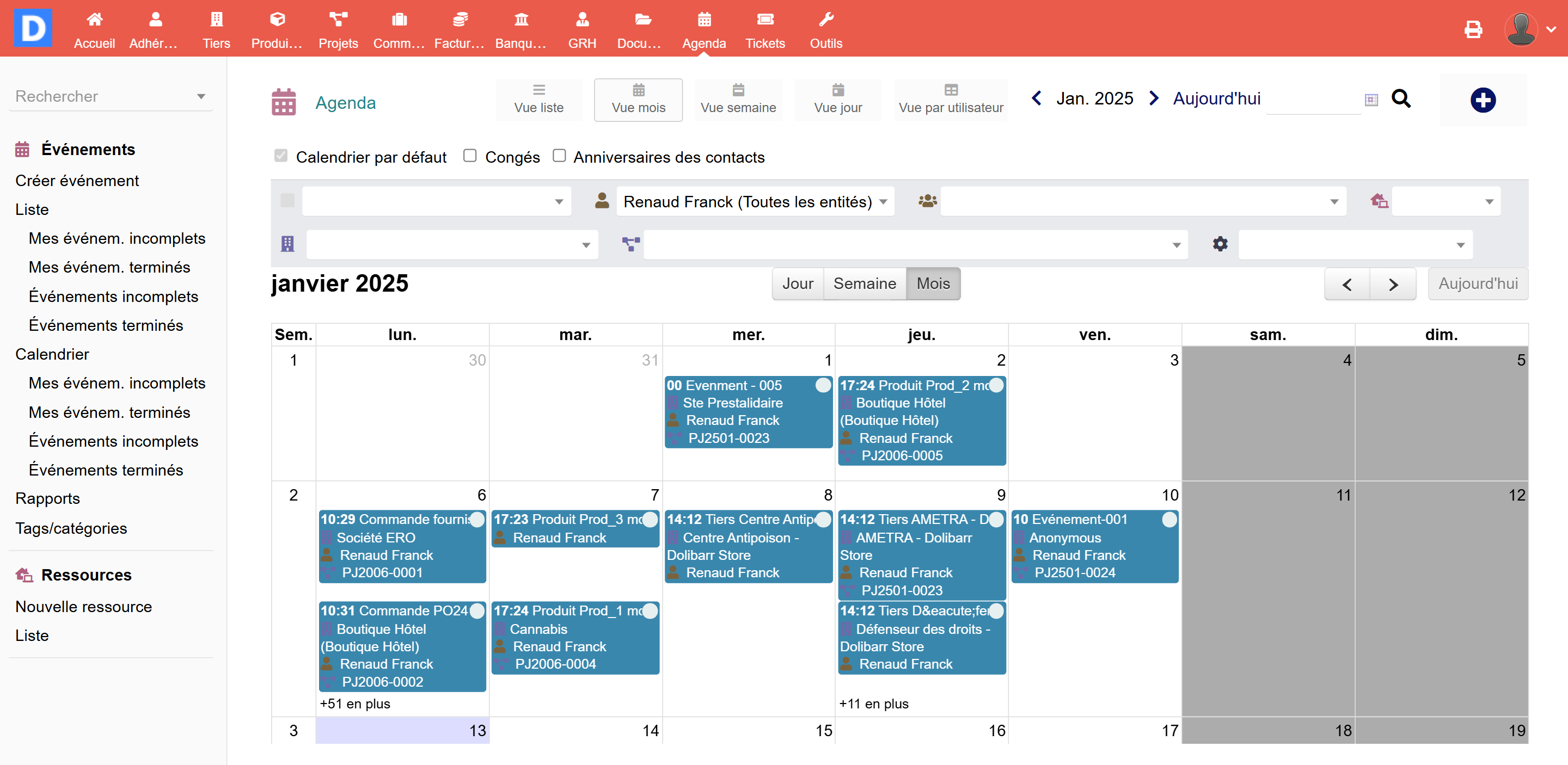Click the magnifying glass search icon
This screenshot has height=765, width=1568.
point(1400,98)
